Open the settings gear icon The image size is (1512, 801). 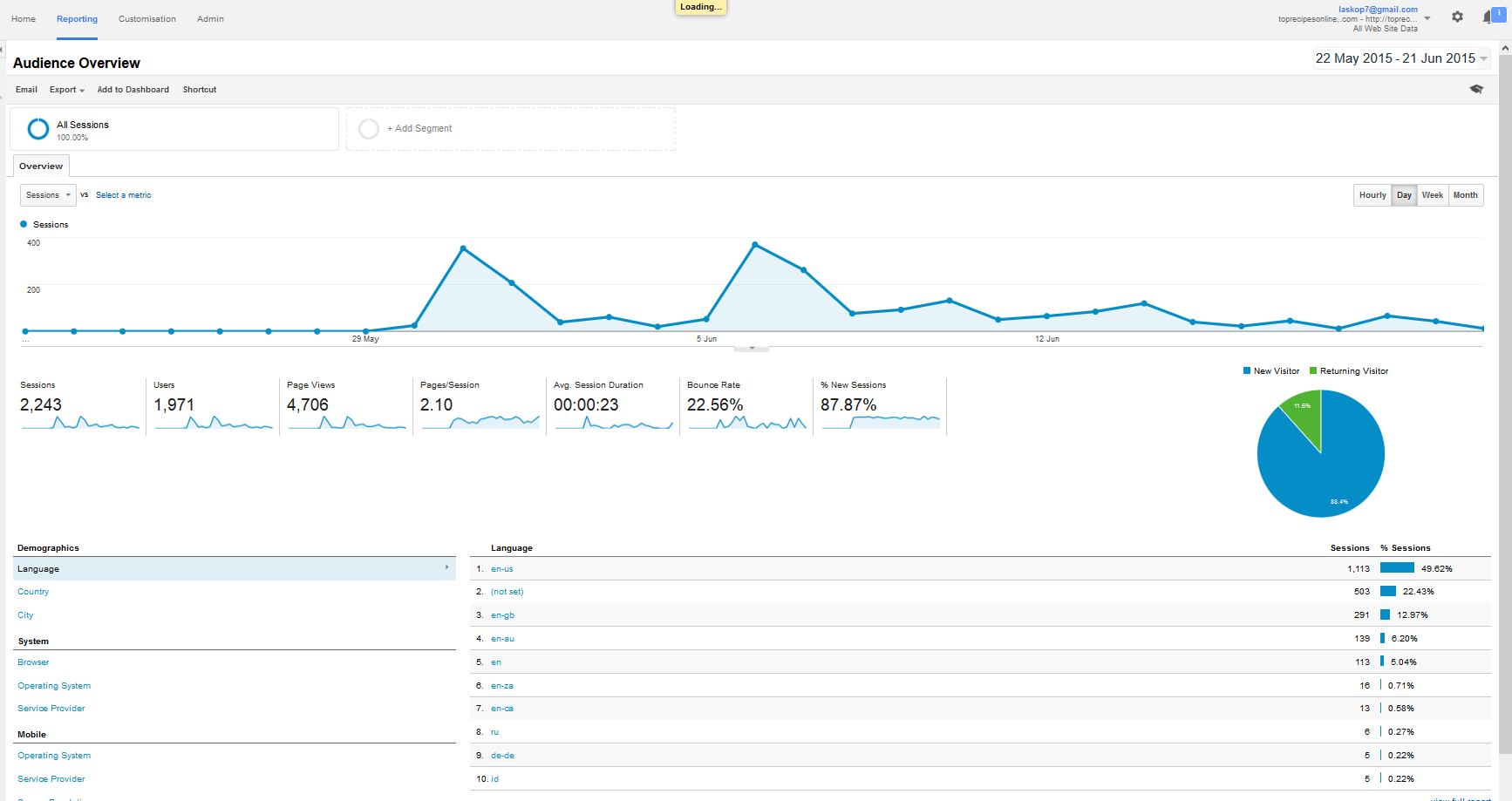click(x=1457, y=17)
